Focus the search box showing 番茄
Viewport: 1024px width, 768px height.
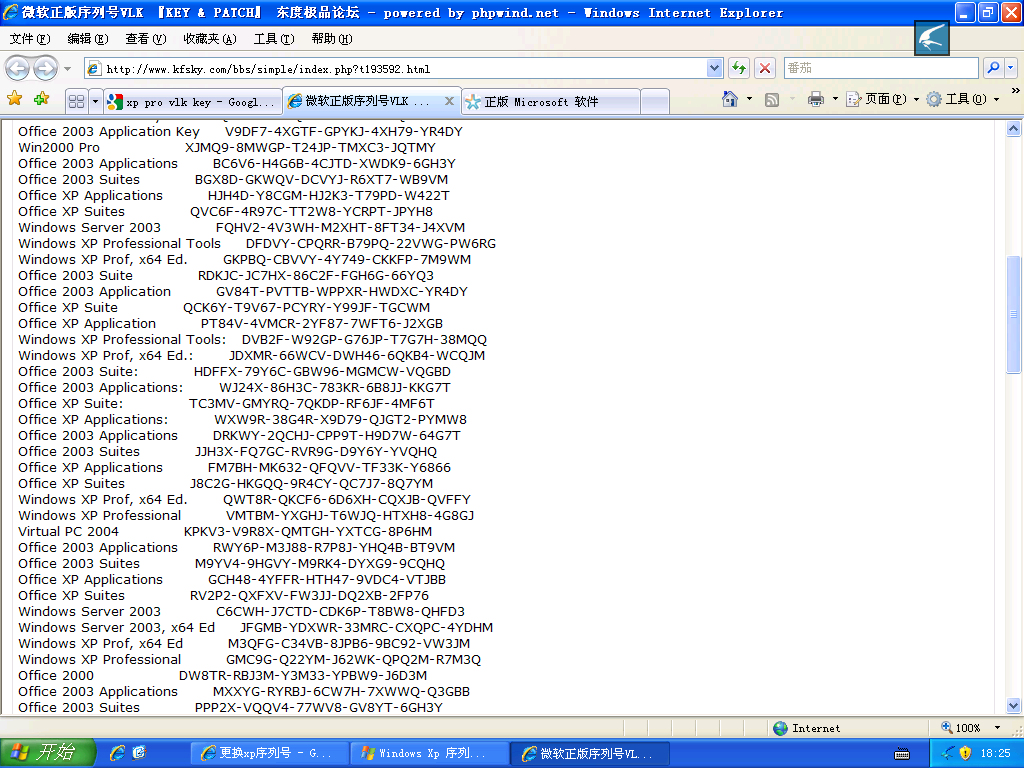click(880, 68)
